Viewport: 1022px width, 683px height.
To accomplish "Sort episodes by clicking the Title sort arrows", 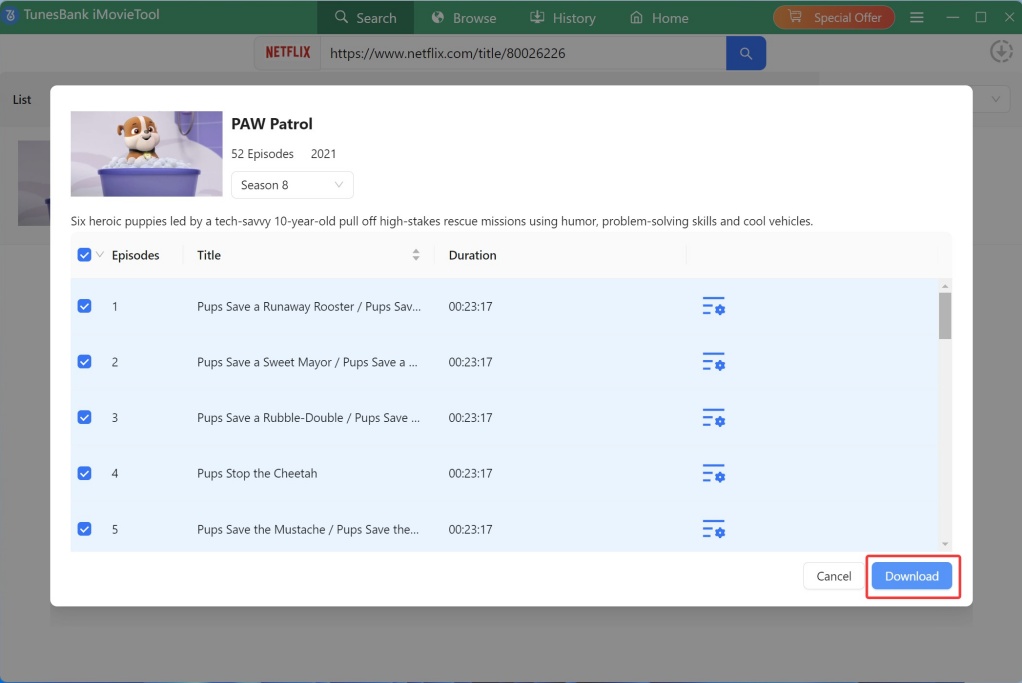I will [x=416, y=255].
